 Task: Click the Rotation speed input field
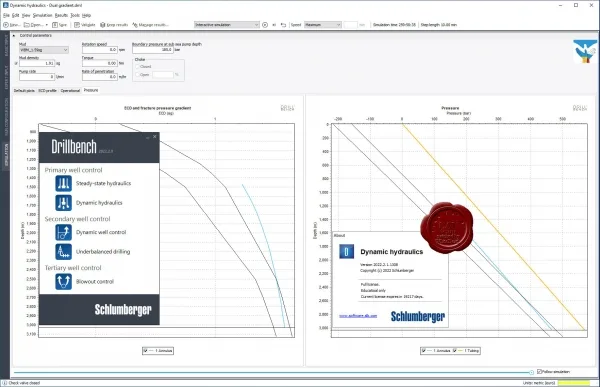click(99, 50)
